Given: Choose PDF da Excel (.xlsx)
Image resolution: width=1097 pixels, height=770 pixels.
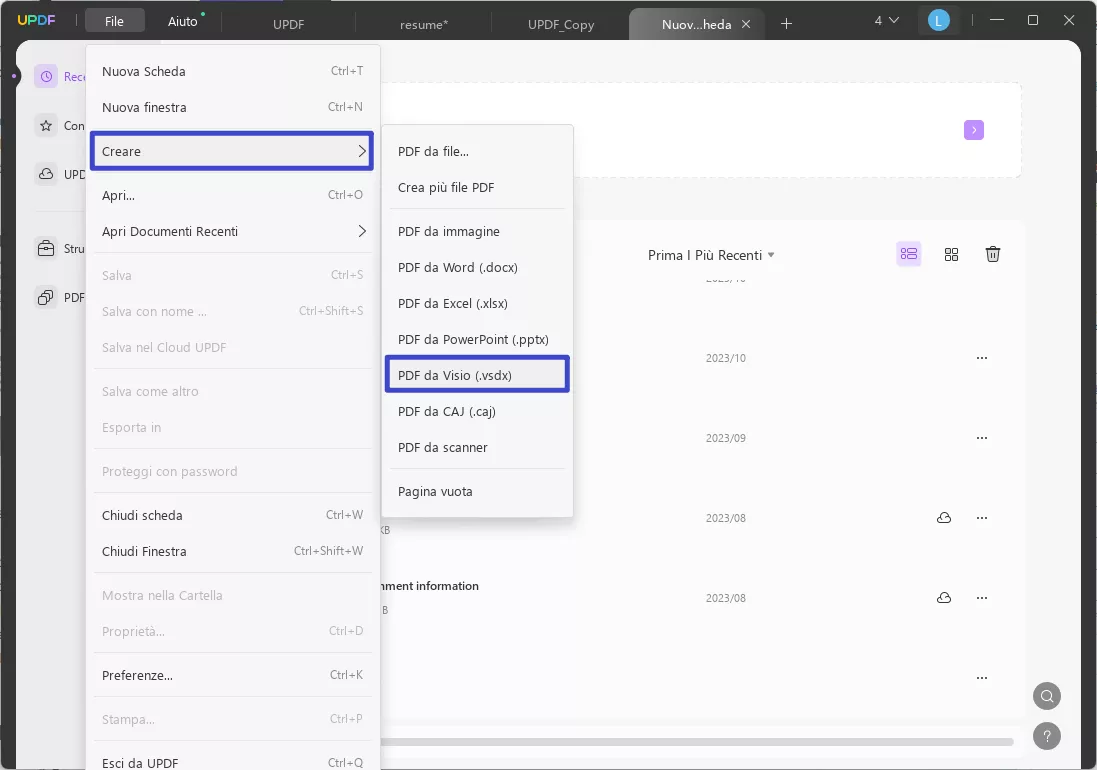Looking at the screenshot, I should click(x=477, y=304).
